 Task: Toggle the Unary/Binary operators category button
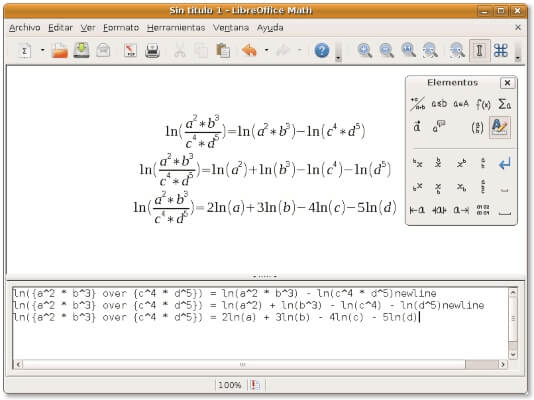418,104
